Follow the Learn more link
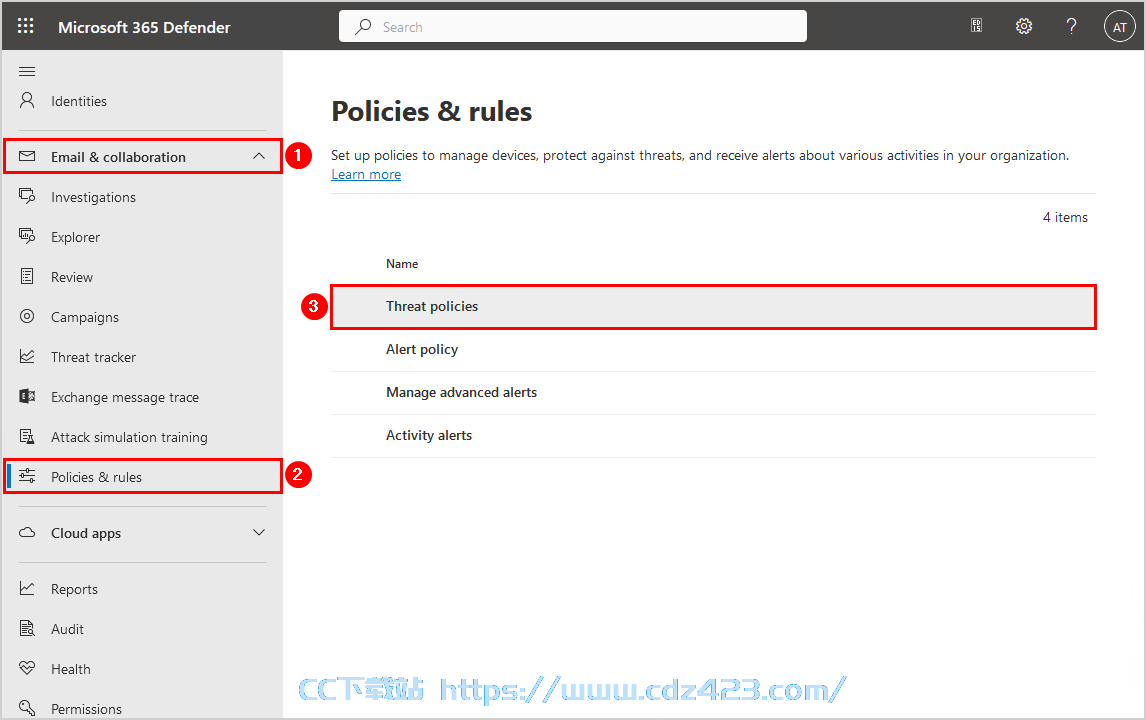The image size is (1146, 720). click(366, 174)
